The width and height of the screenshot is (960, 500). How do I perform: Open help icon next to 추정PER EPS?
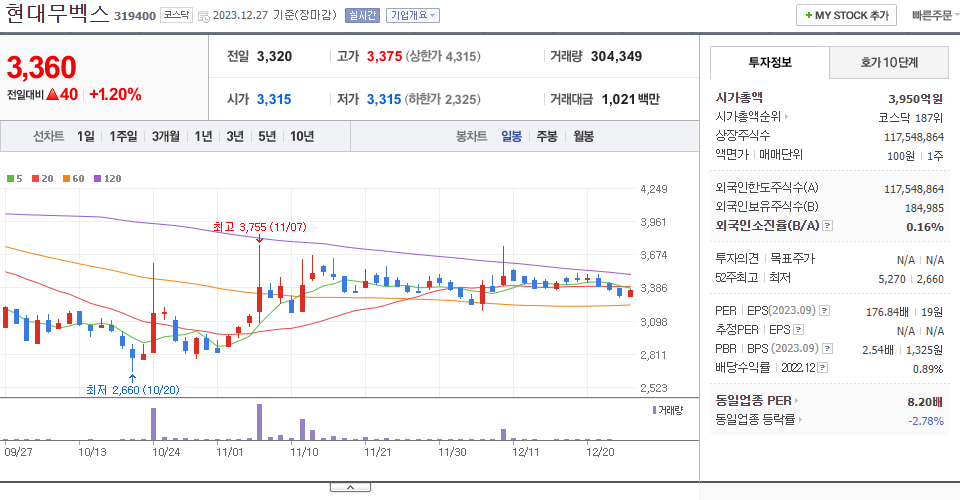[798, 330]
